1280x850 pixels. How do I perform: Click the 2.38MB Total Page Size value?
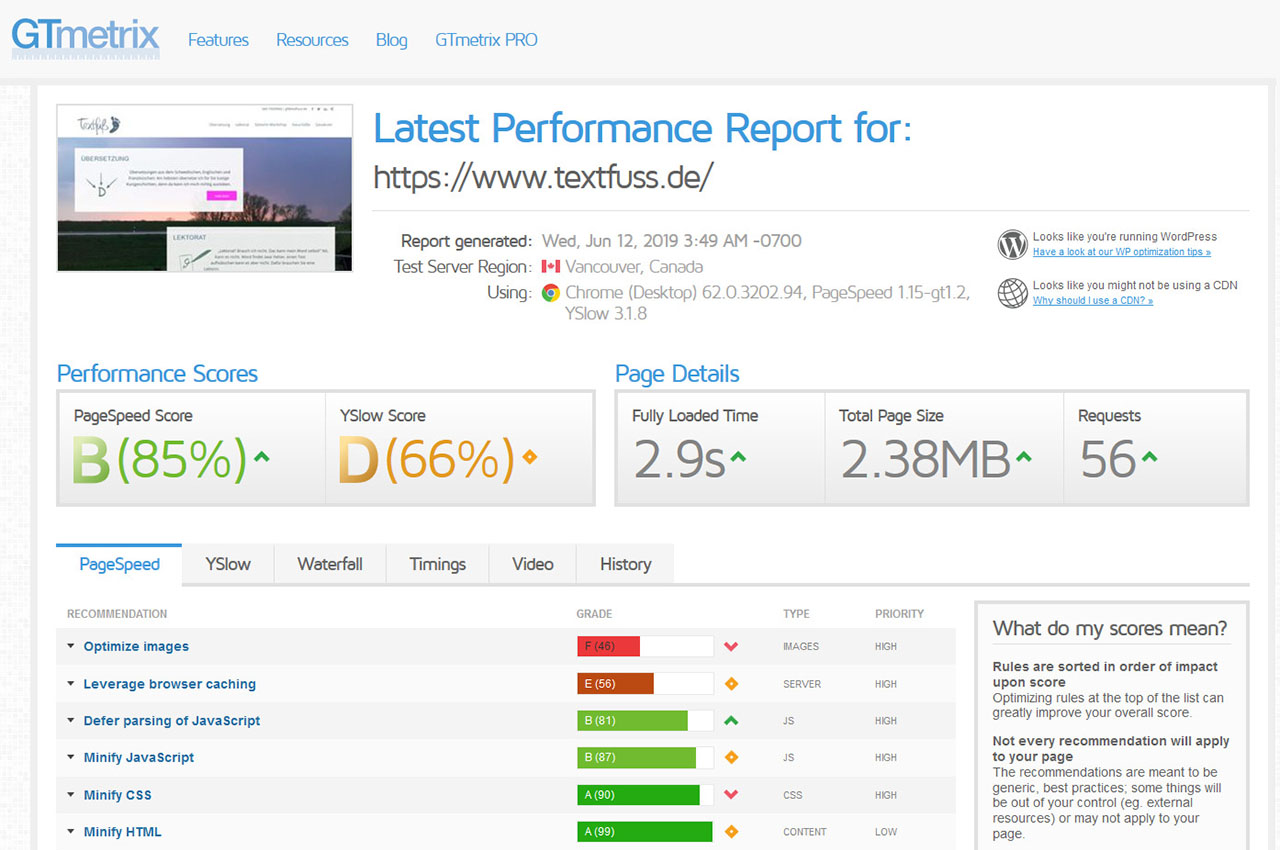coord(925,459)
